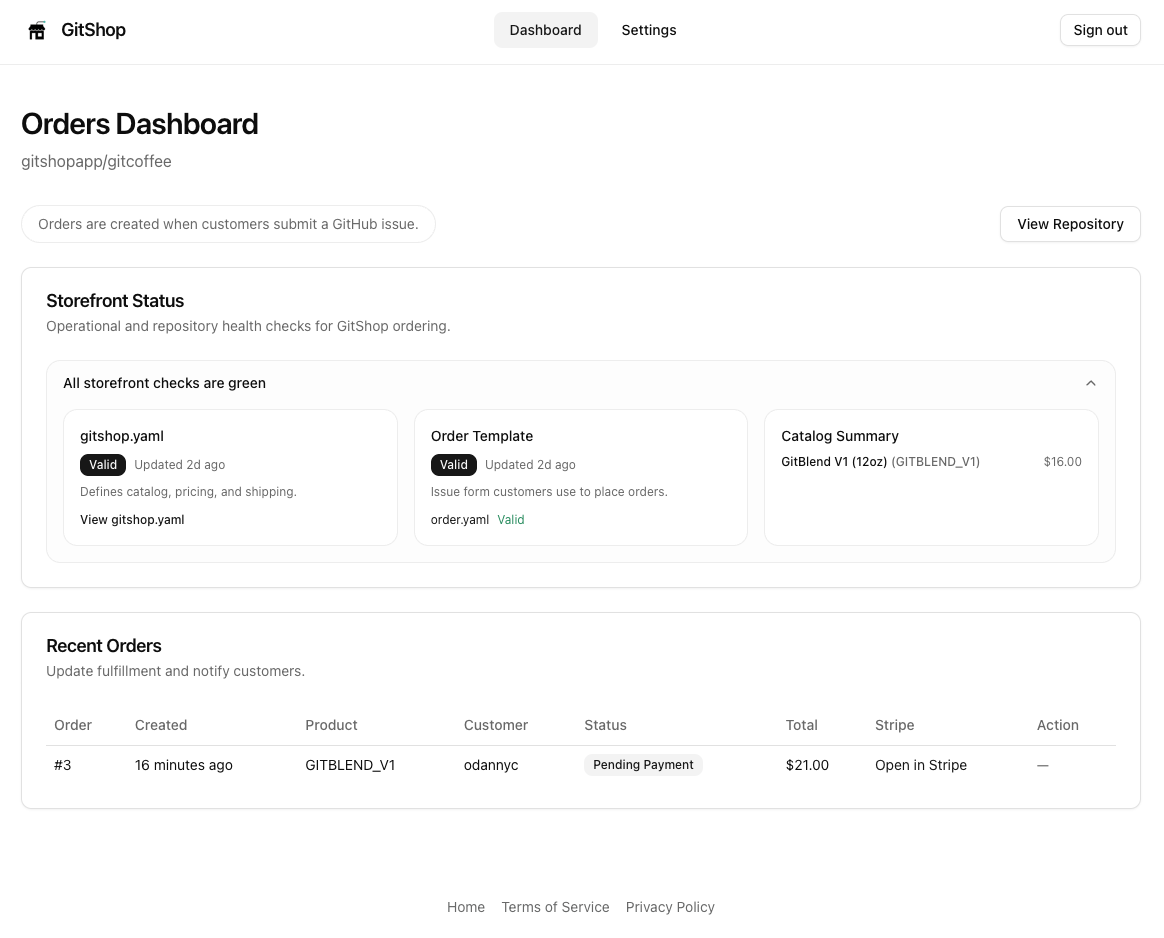Open the Privacy Policy
The width and height of the screenshot is (1164, 938).
coord(669,907)
